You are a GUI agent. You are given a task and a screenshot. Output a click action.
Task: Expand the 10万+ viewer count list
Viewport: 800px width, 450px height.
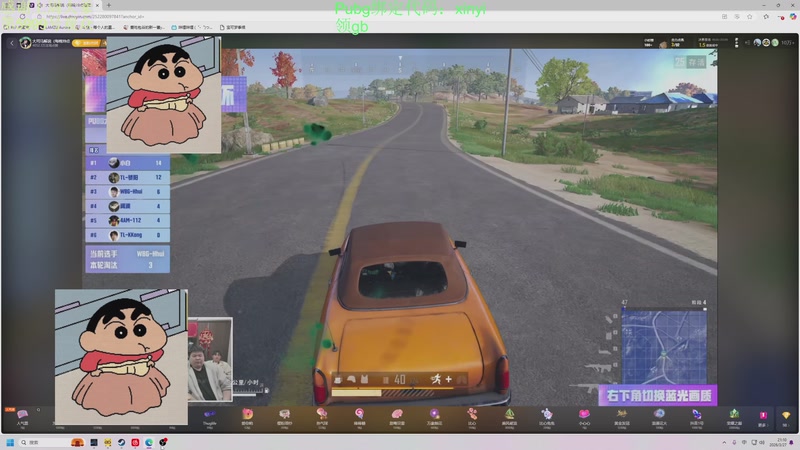(787, 43)
